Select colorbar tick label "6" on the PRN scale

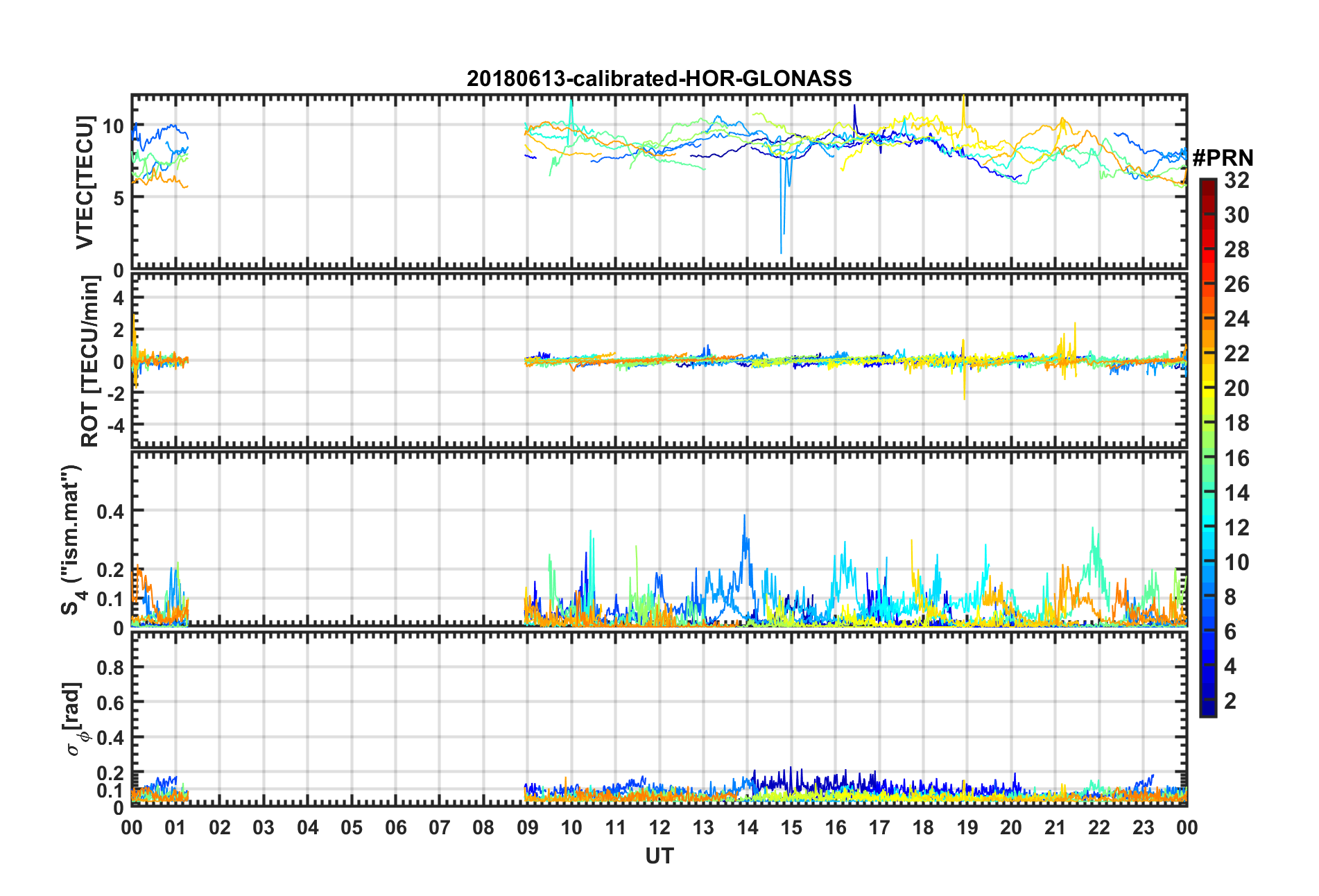coord(1230,632)
